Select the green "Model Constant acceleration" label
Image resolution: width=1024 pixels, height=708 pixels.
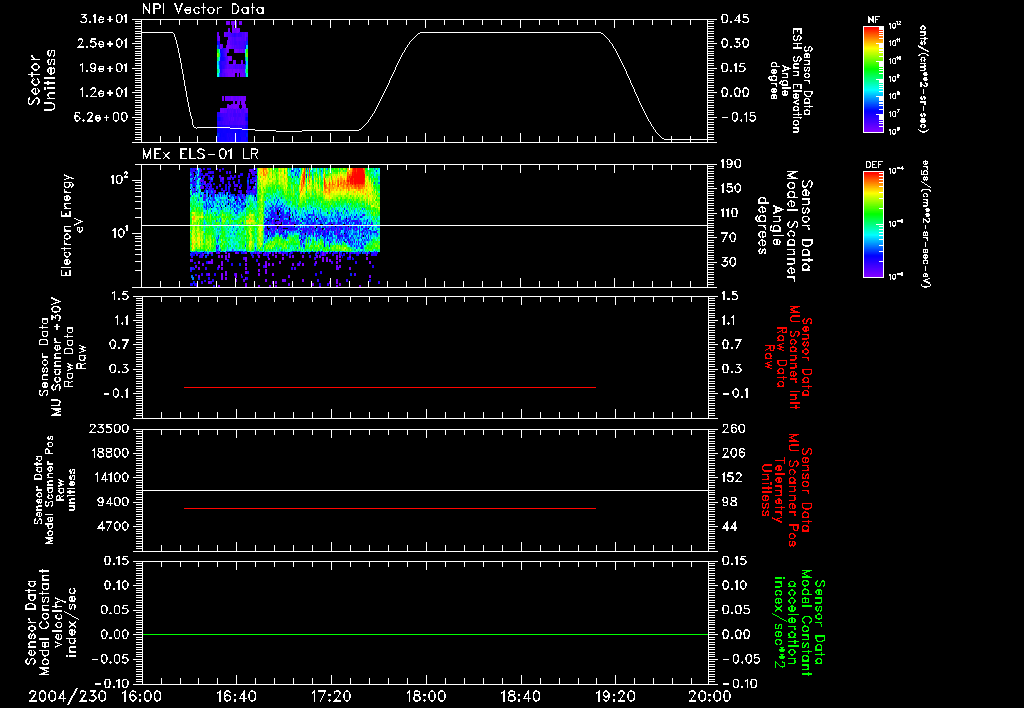(799, 622)
